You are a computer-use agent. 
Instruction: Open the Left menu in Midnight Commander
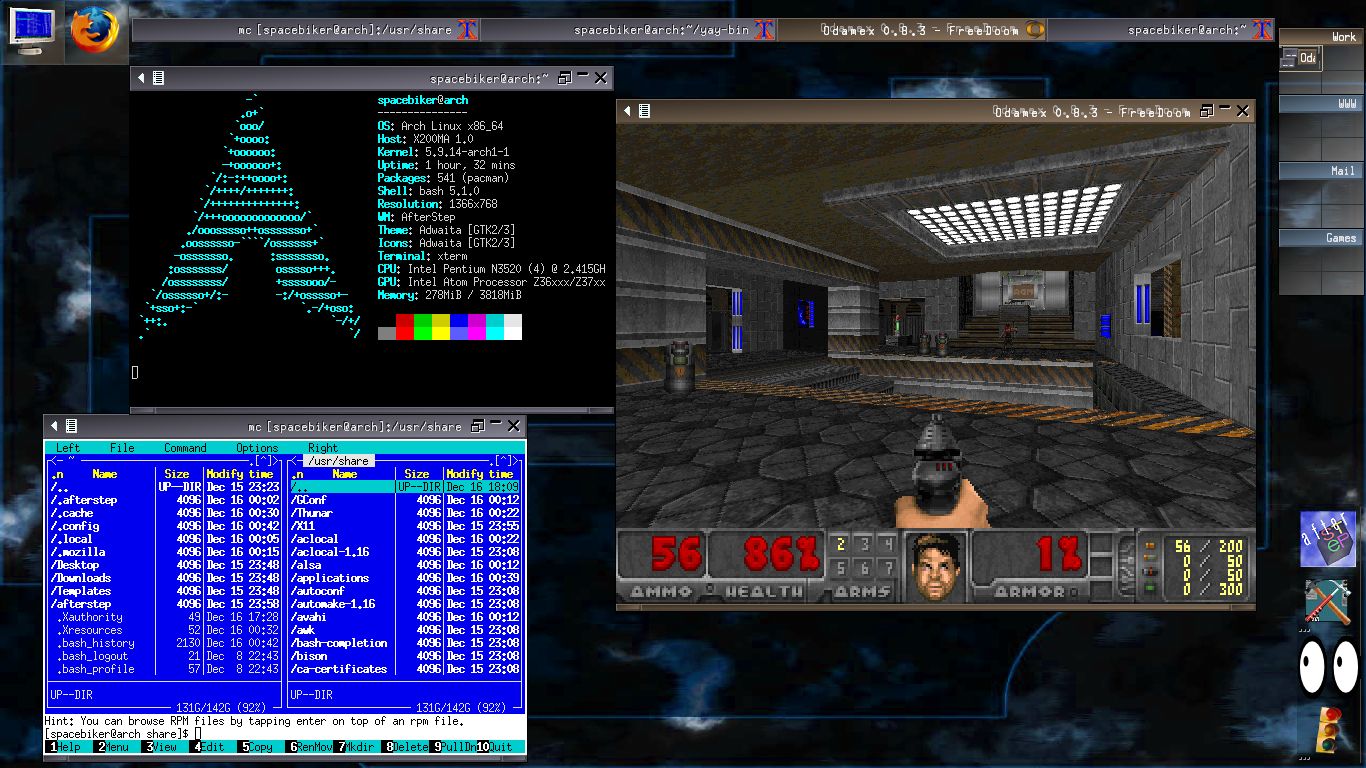[x=68, y=448]
